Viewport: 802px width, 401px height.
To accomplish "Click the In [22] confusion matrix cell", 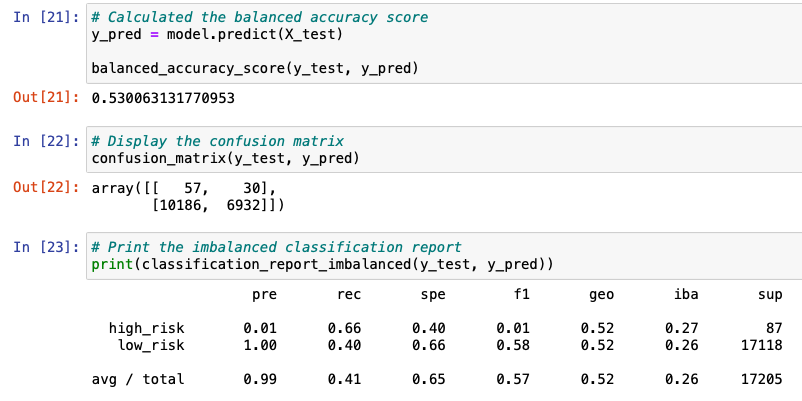I will tap(444, 149).
